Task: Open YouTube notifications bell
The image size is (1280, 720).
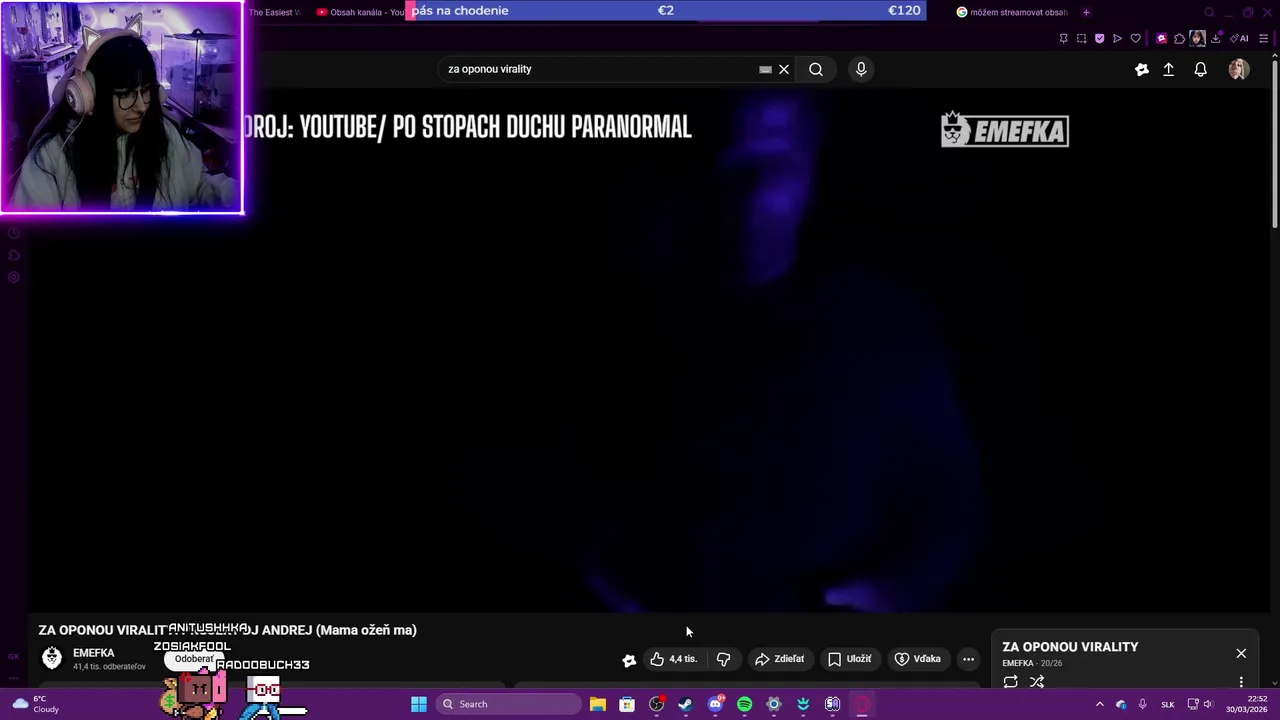Action: coord(1200,69)
